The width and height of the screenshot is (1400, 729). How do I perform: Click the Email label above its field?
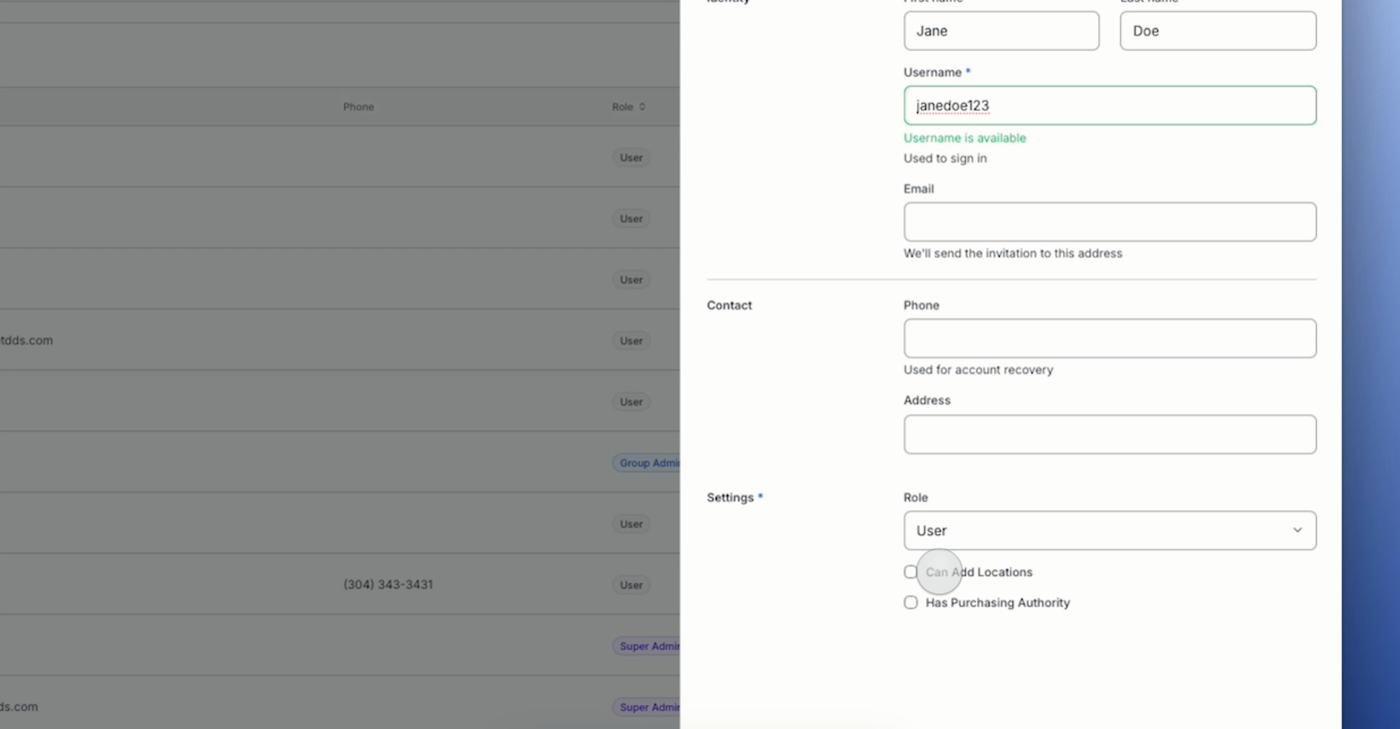(919, 189)
